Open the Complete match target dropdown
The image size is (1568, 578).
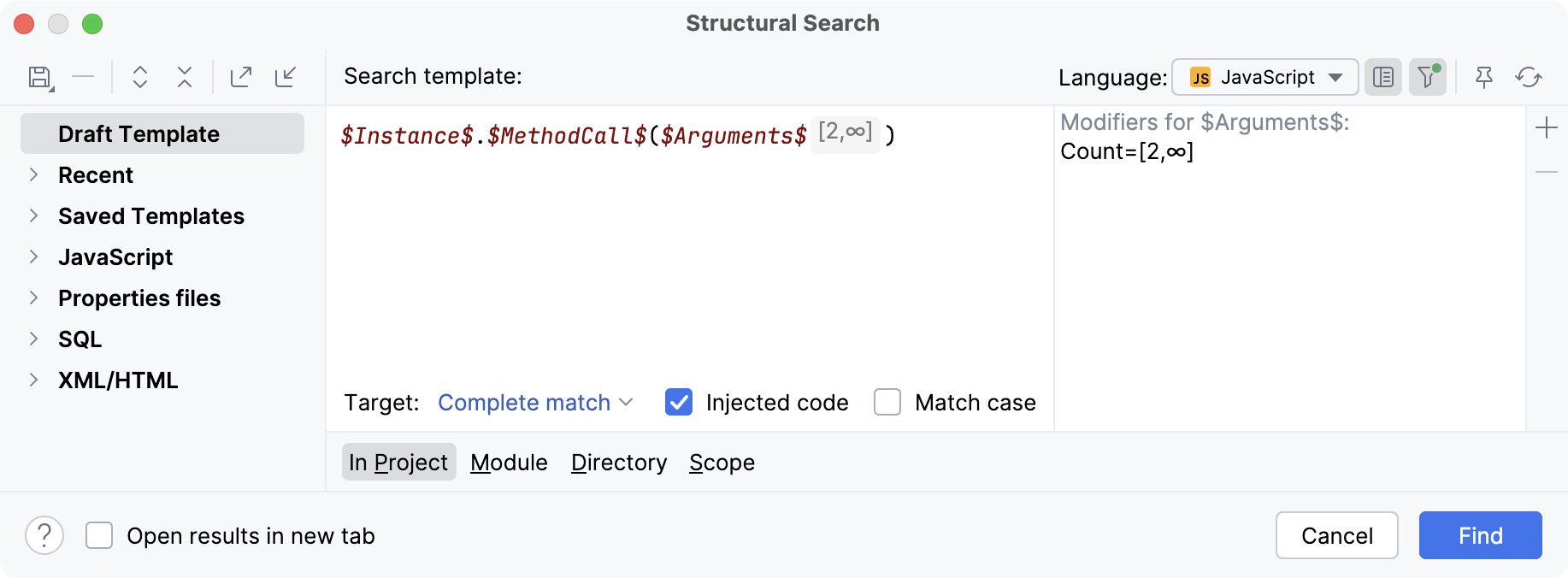coord(535,403)
